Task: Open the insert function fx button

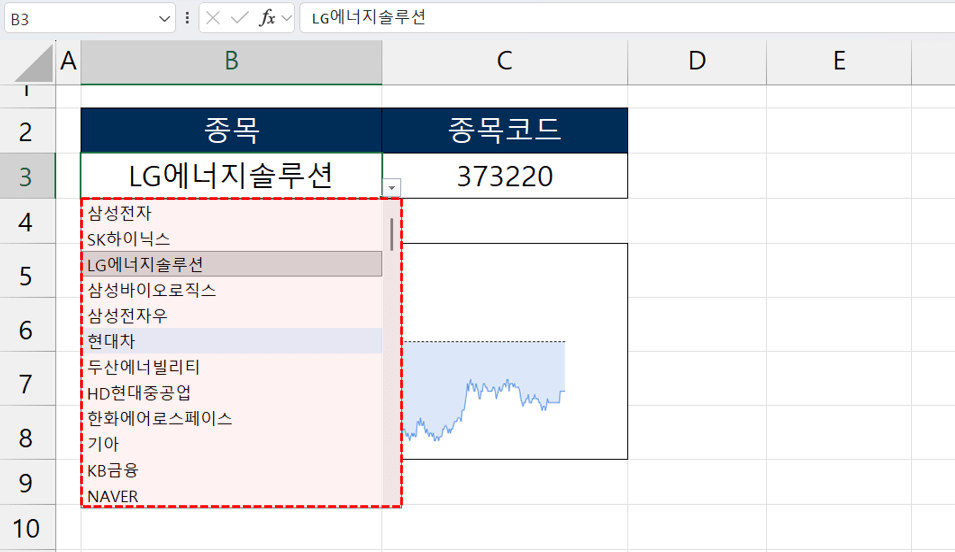Action: coord(267,18)
